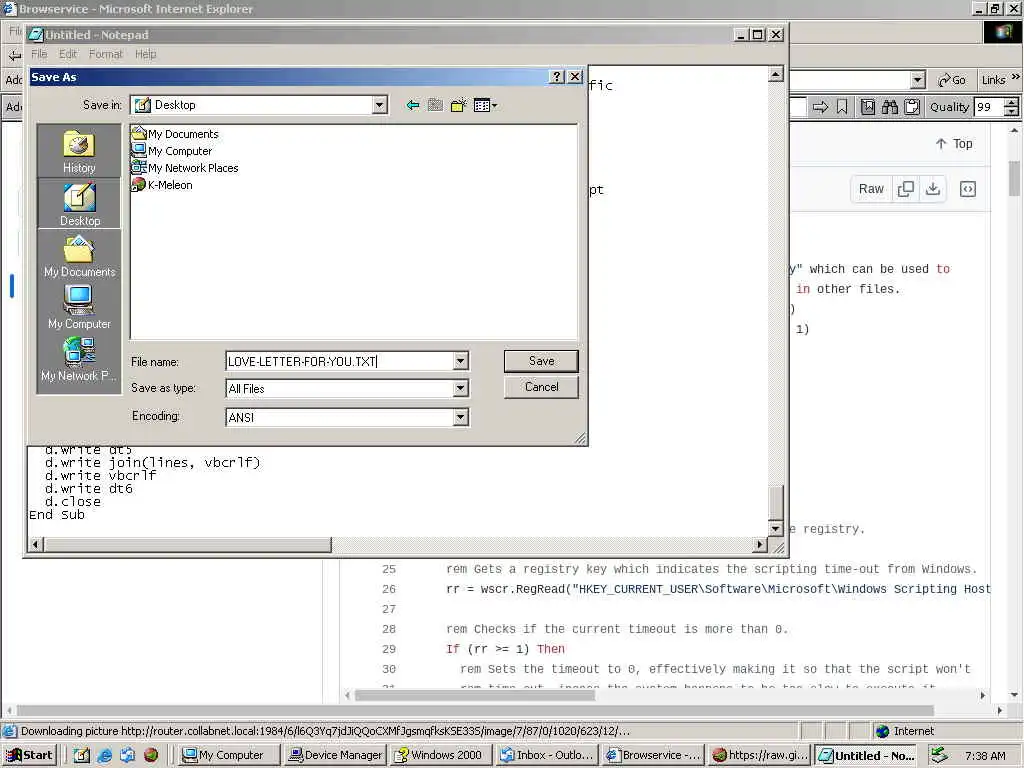Go back to last folder in Save As
1024x768 pixels.
(413, 105)
